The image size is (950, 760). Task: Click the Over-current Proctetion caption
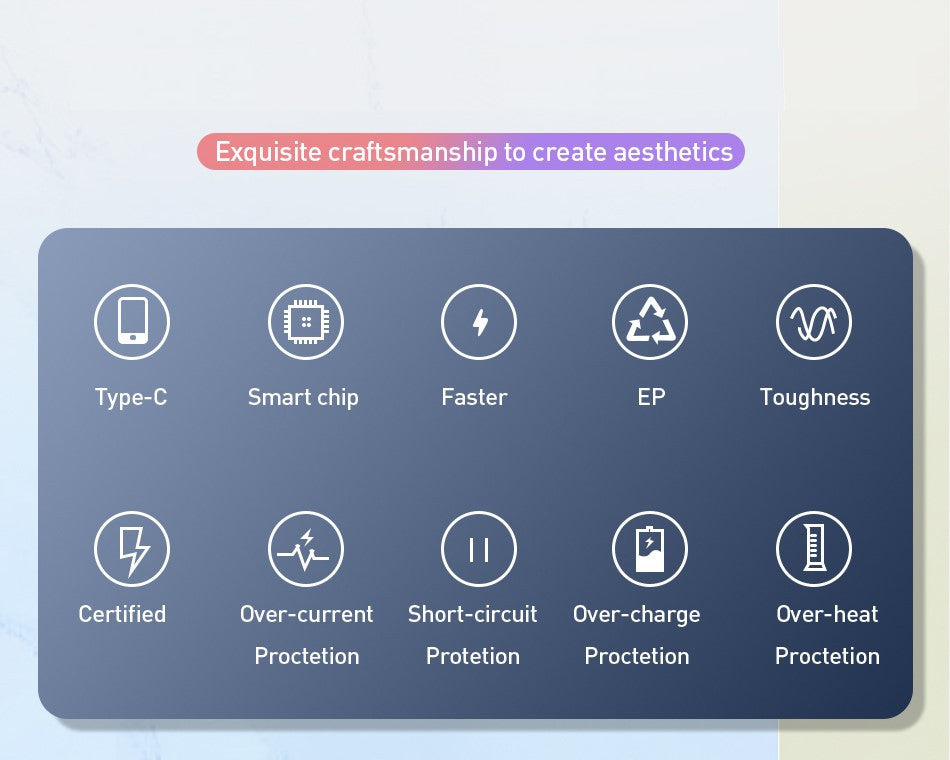(x=306, y=635)
